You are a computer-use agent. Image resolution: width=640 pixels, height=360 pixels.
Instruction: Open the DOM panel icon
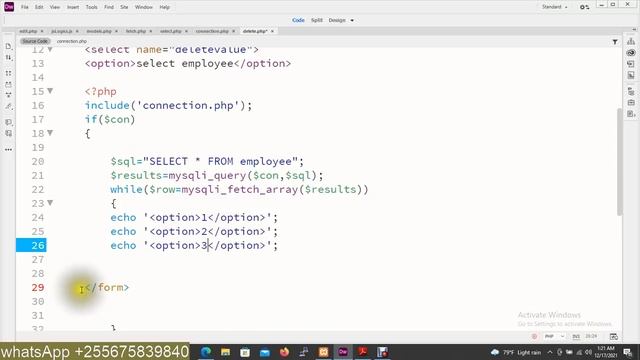[x=631, y=91]
